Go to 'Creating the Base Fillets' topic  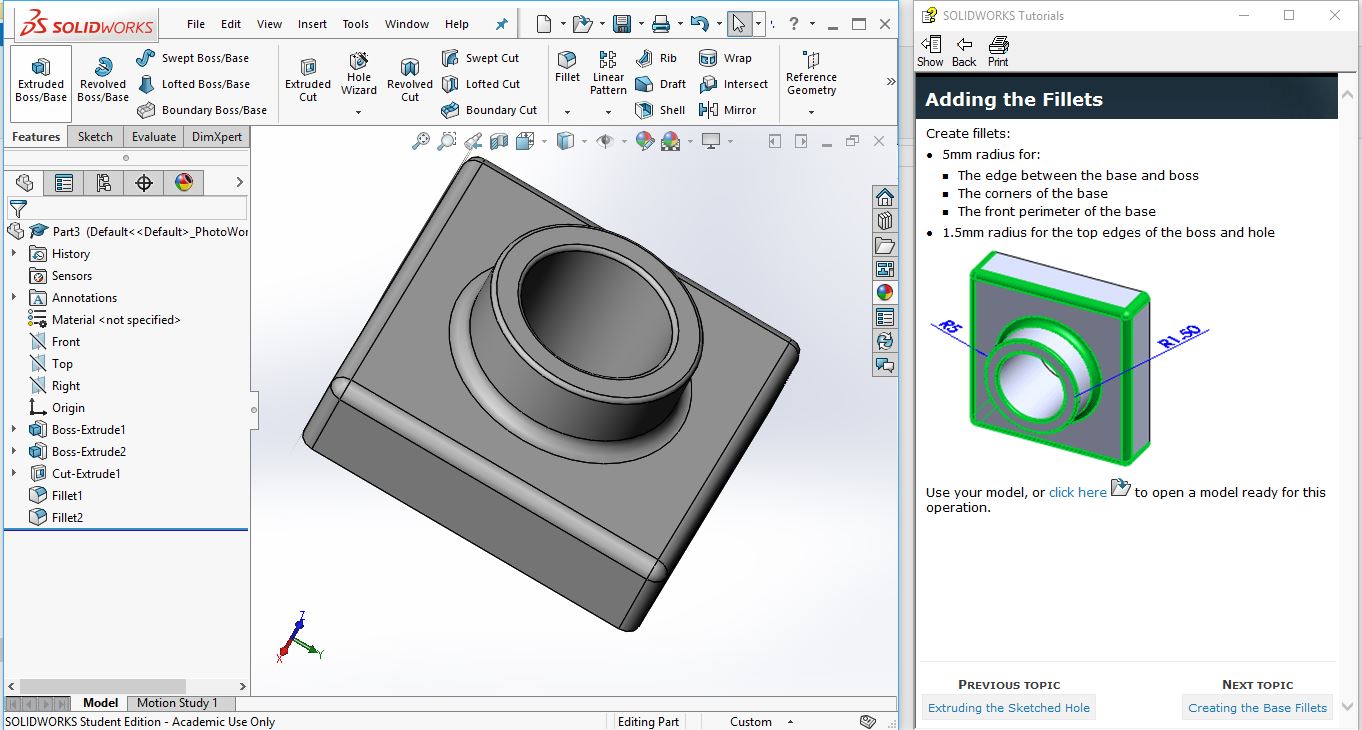click(1257, 708)
